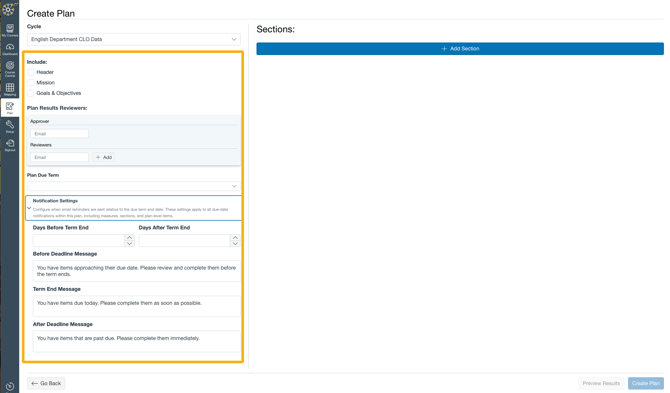Click the Sections: heading
The height and width of the screenshot is (393, 670).
[x=276, y=29]
